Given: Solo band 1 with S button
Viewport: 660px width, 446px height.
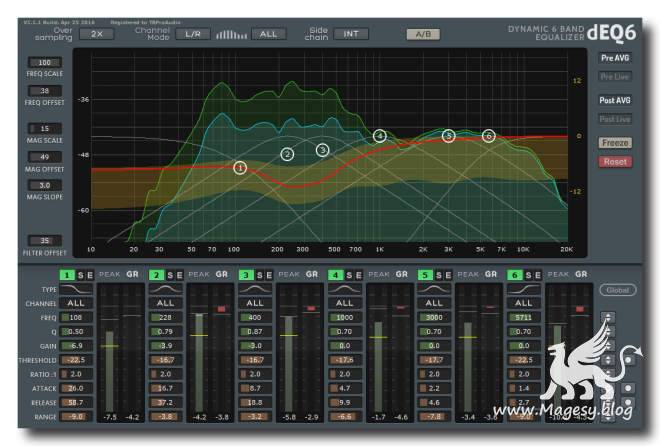Looking at the screenshot, I should [80, 275].
